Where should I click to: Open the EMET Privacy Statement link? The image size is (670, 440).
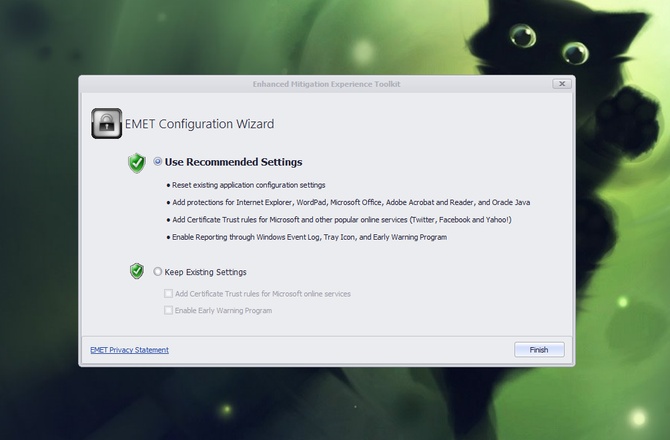click(129, 350)
